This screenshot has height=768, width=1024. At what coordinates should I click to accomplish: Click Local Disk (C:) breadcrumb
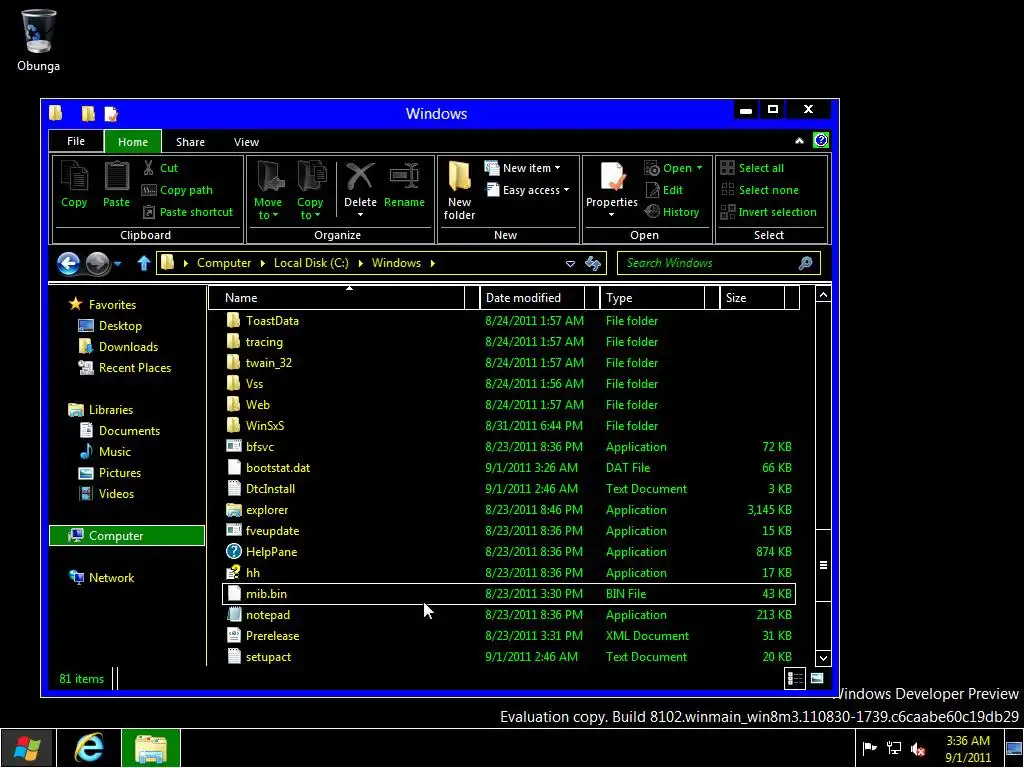pos(311,263)
